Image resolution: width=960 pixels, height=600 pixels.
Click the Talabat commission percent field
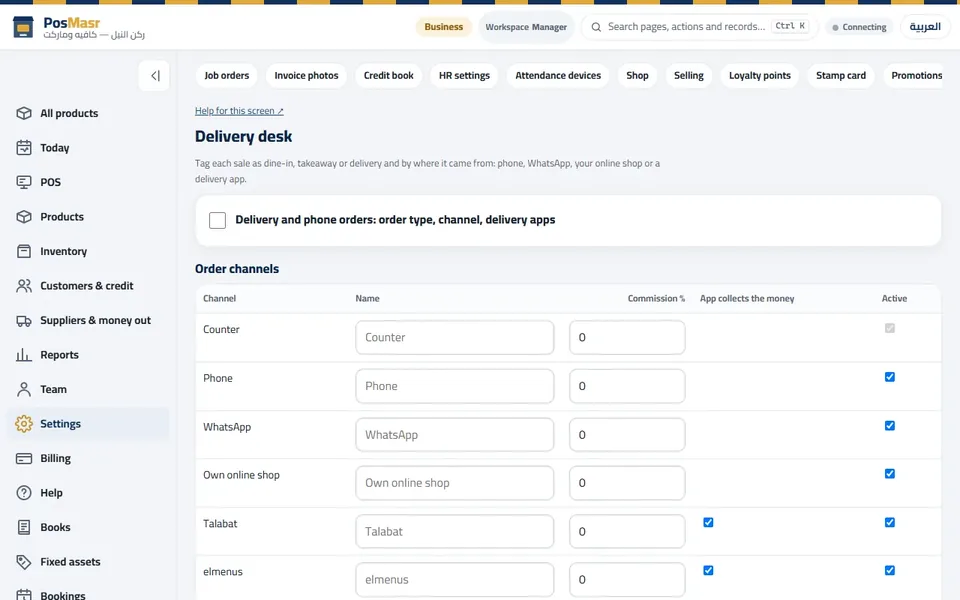coord(627,531)
